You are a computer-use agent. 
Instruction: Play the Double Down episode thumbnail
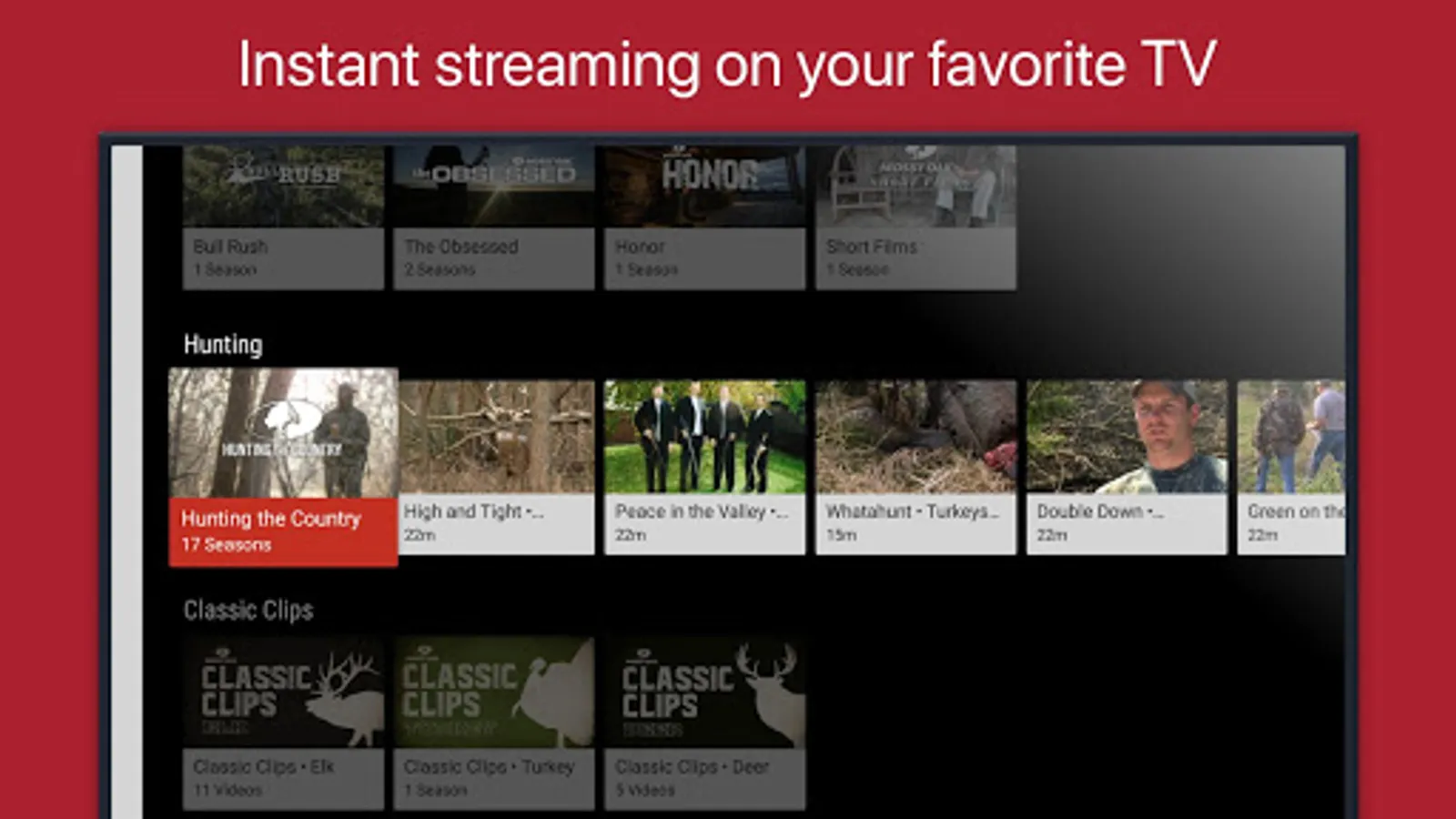[1127, 437]
